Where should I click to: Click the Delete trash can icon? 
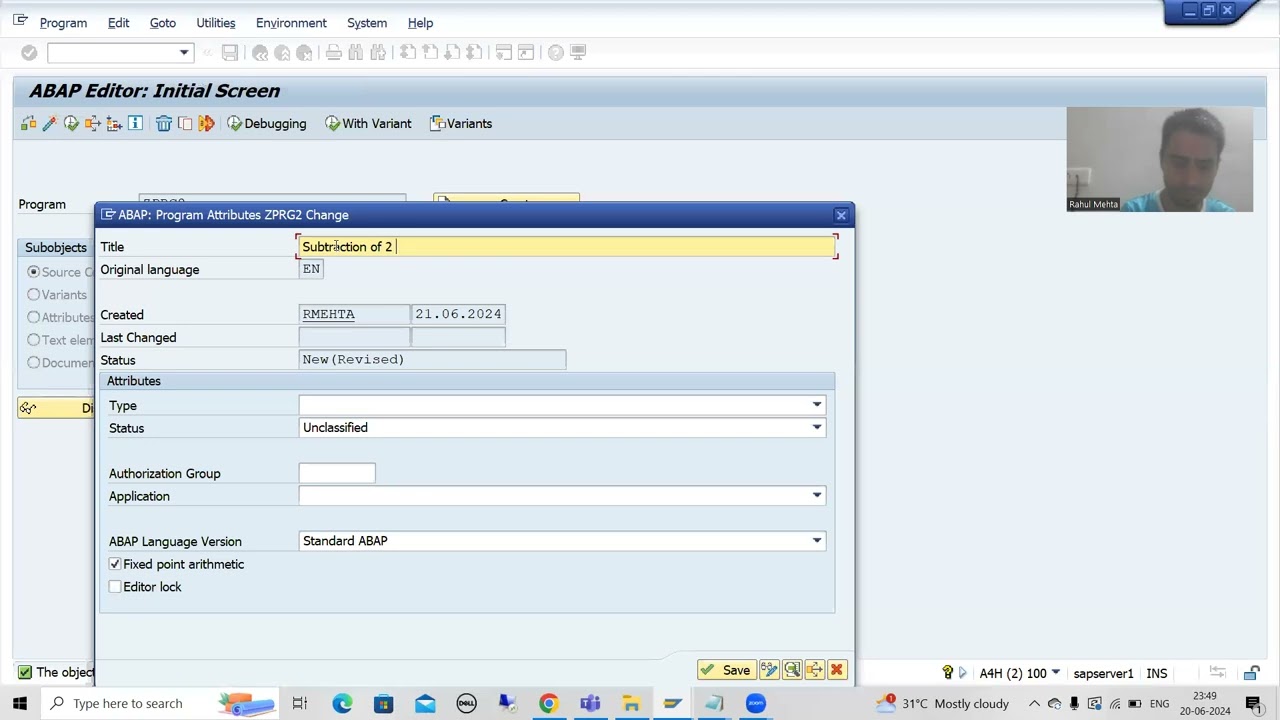(x=163, y=123)
